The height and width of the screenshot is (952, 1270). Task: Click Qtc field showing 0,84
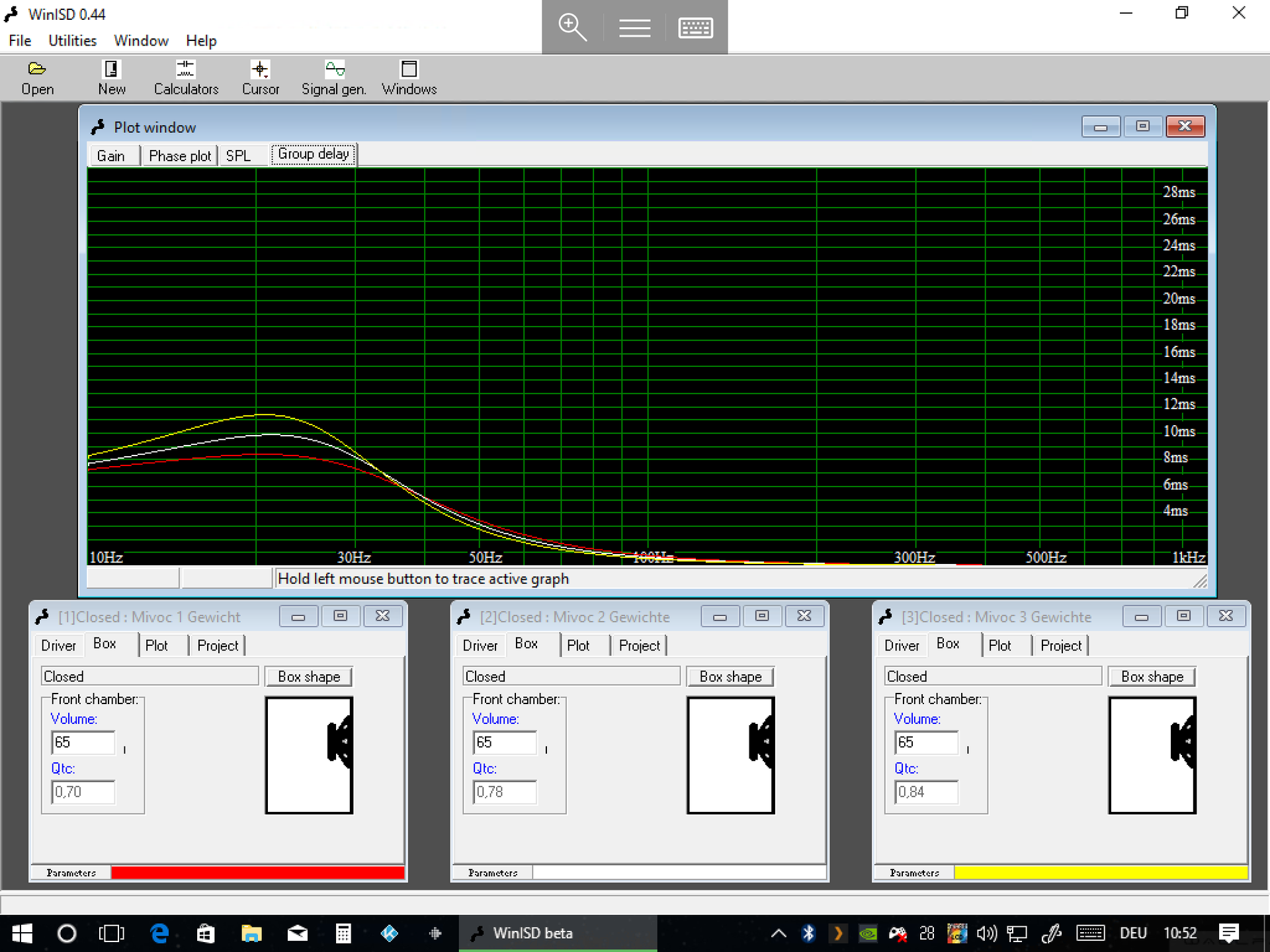click(x=927, y=792)
